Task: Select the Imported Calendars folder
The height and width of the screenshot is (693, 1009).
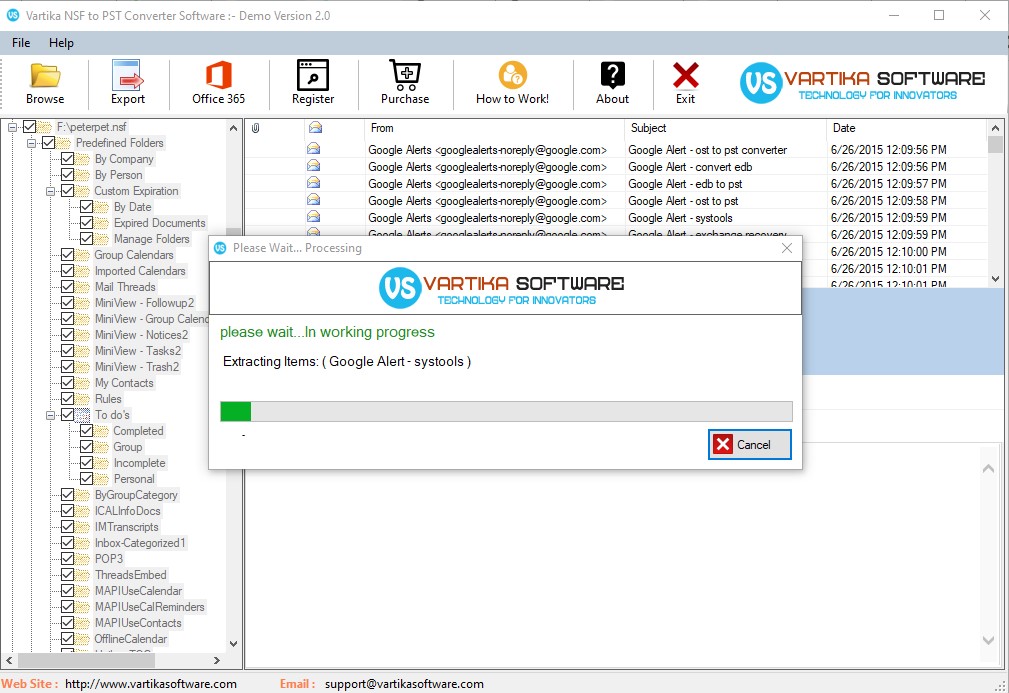Action: (140, 271)
